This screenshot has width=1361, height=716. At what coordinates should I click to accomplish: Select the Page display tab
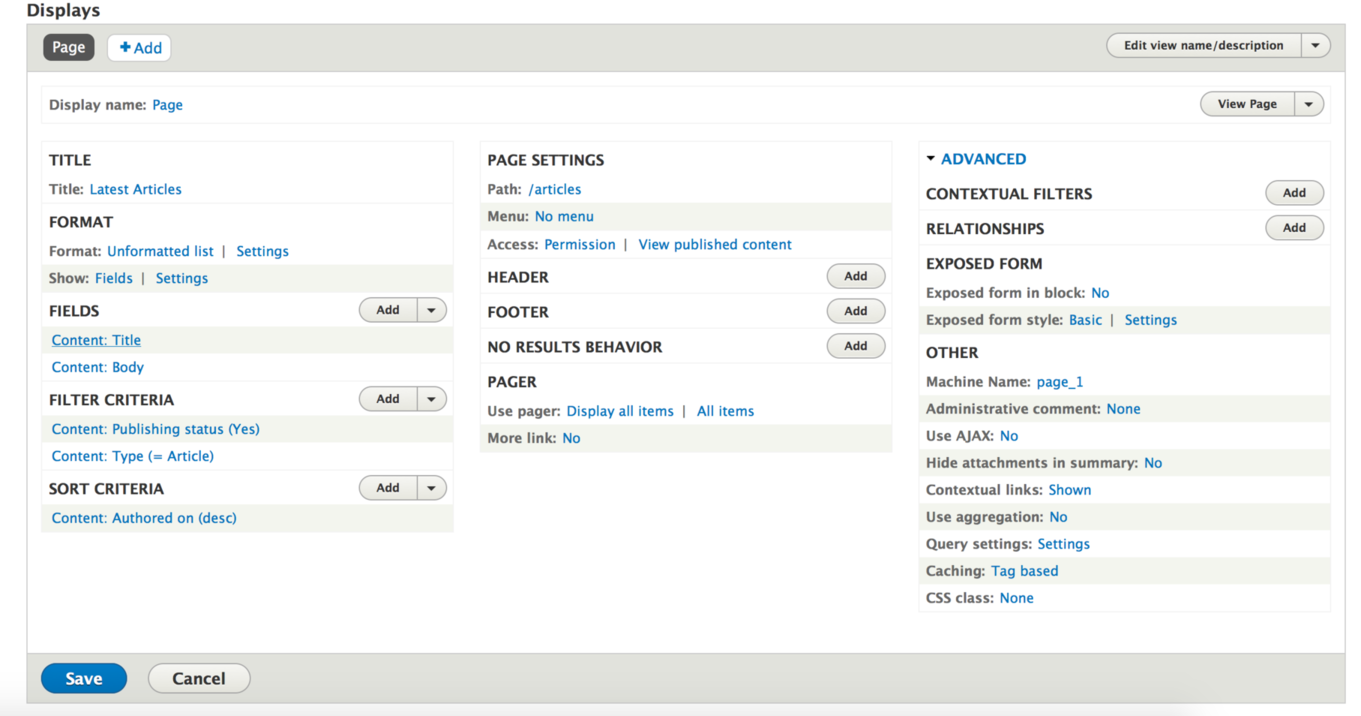[x=69, y=47]
